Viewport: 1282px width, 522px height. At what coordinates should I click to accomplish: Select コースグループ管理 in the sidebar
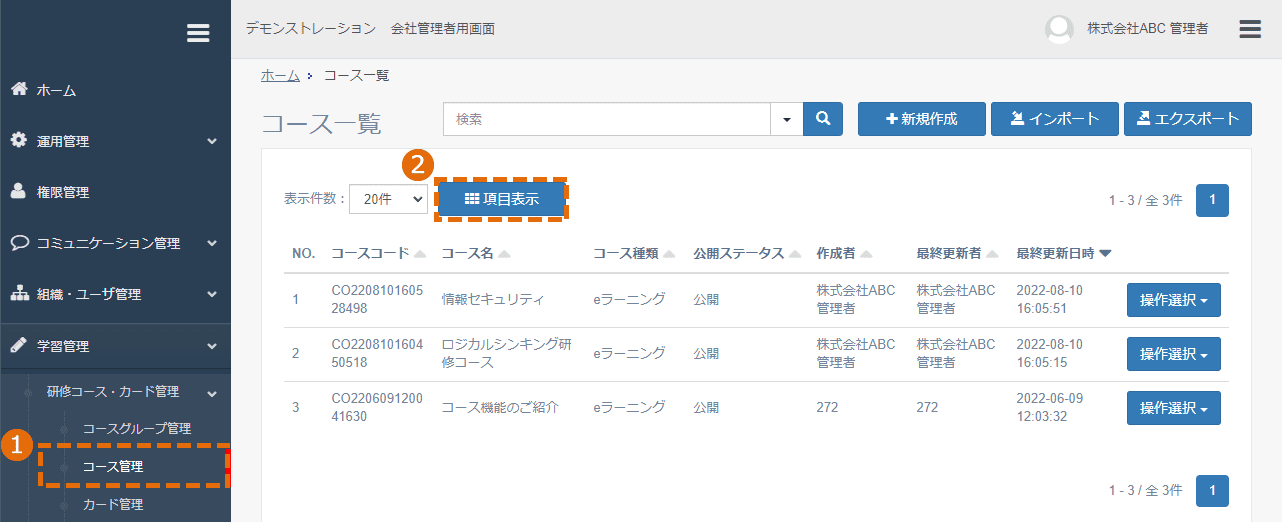coord(136,428)
